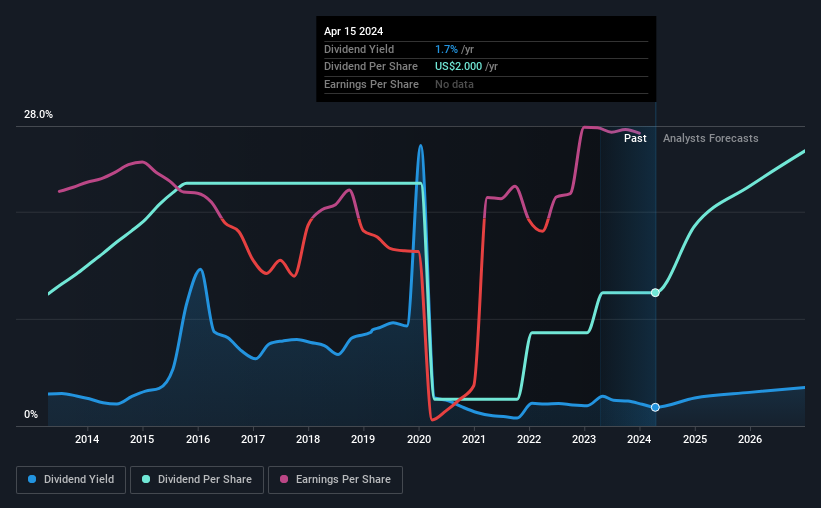Click the 2018 x-axis label
The image size is (821, 508).
(308, 439)
